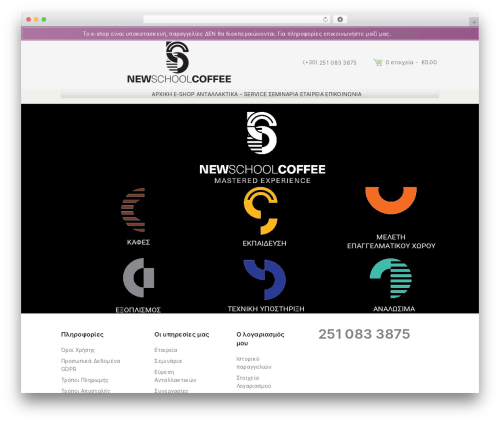Open the Όροι Χρήσης footer link
The width and height of the screenshot is (500, 423).
tap(78, 350)
